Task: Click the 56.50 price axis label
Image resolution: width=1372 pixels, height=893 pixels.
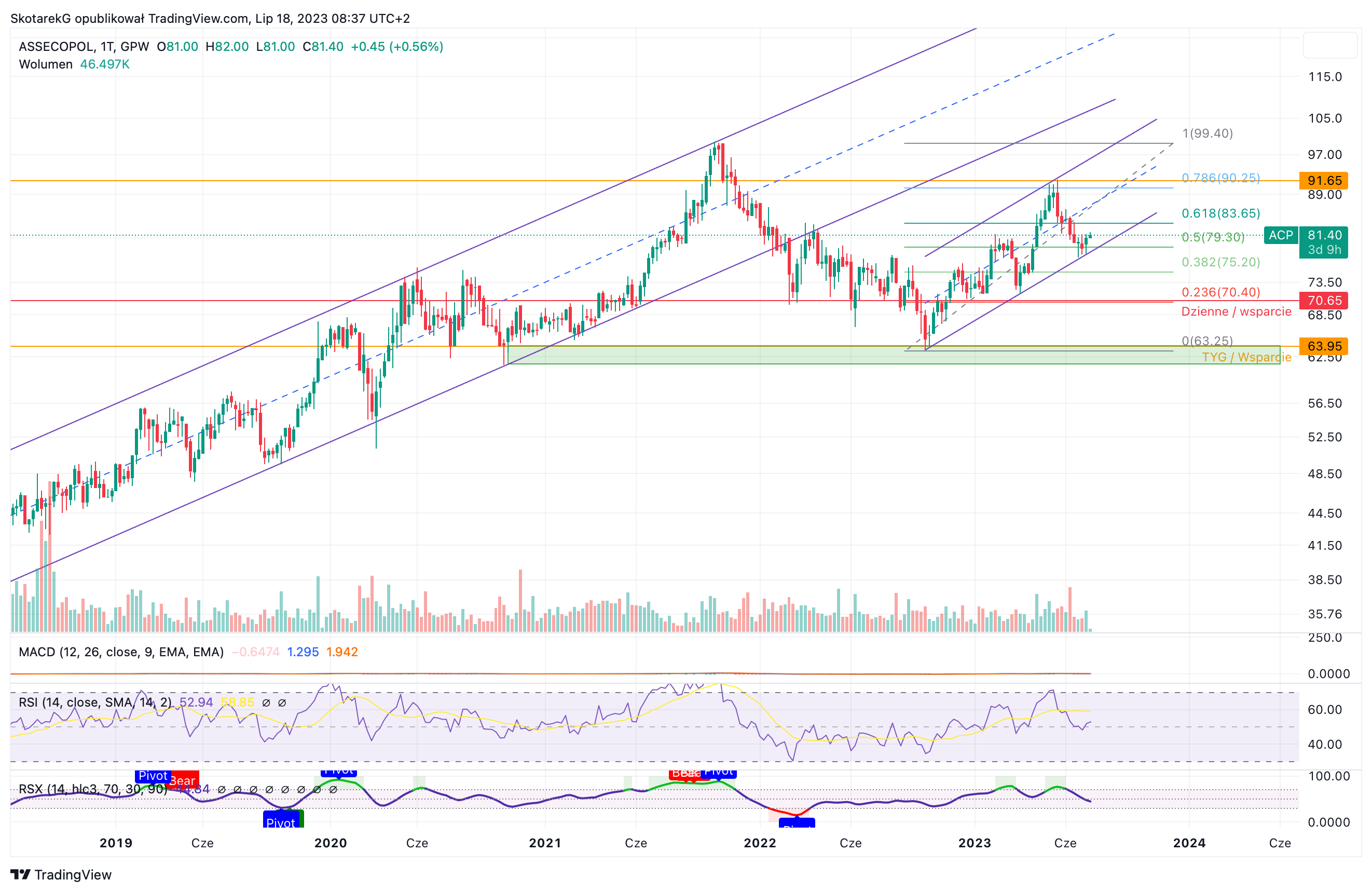Action: (x=1325, y=403)
